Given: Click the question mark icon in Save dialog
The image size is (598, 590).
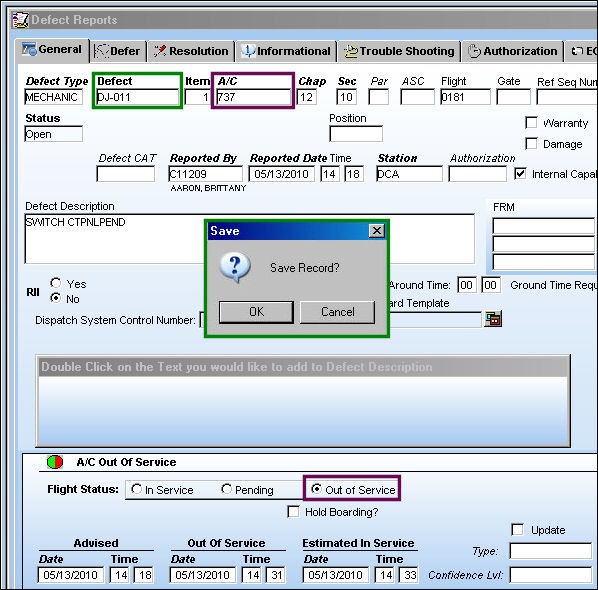Looking at the screenshot, I should click(235, 267).
